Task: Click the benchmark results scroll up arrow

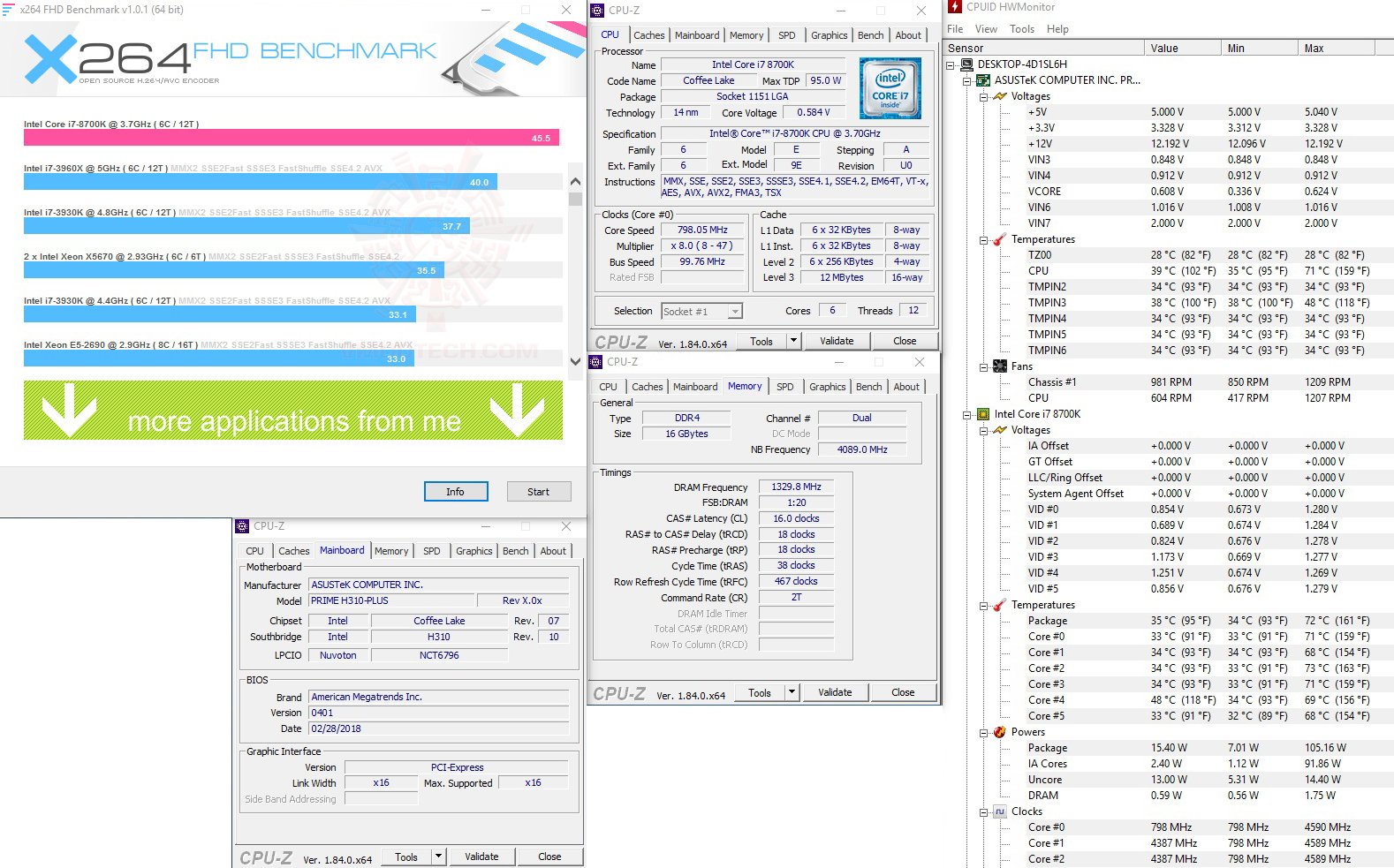Action: click(x=575, y=181)
